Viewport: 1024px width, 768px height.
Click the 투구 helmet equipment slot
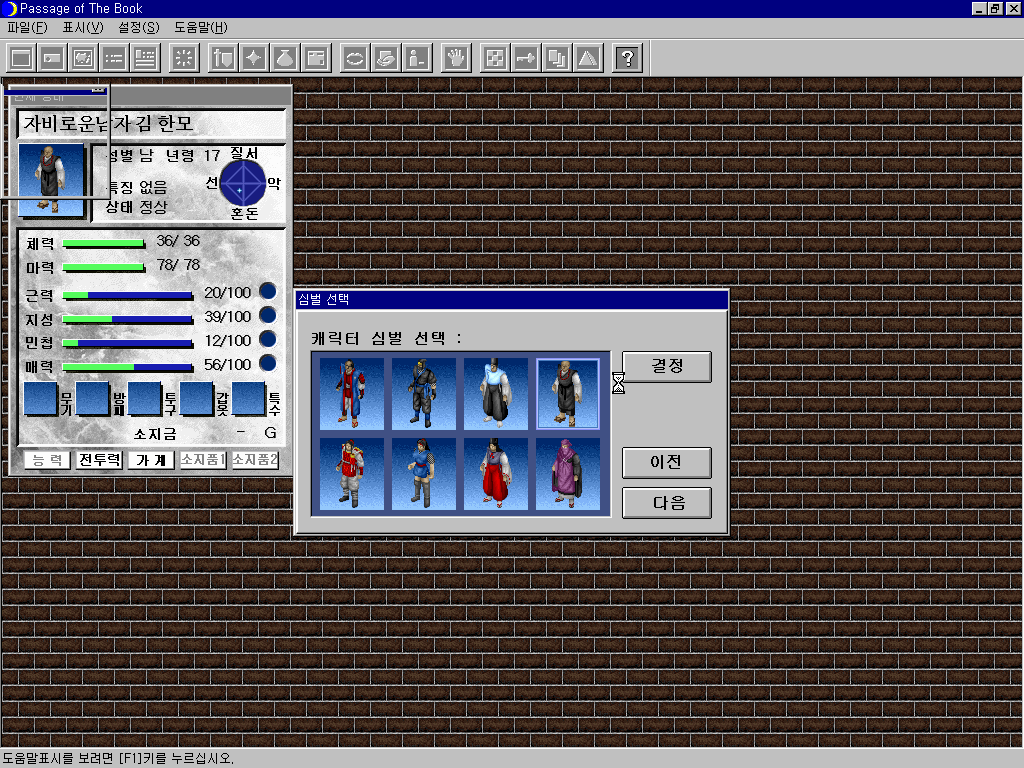click(145, 398)
